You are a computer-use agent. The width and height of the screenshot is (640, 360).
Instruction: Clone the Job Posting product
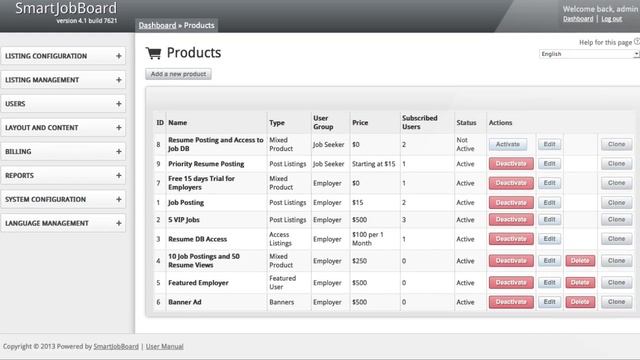[616, 202]
